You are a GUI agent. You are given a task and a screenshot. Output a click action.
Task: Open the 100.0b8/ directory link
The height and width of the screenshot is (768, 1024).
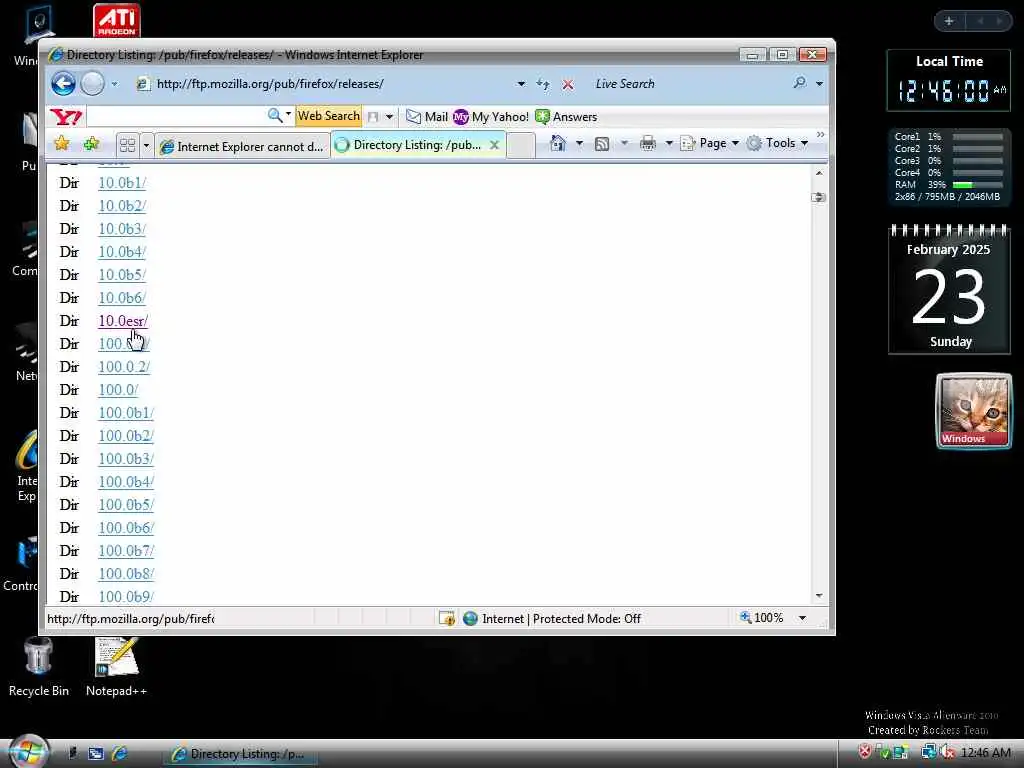pos(126,573)
